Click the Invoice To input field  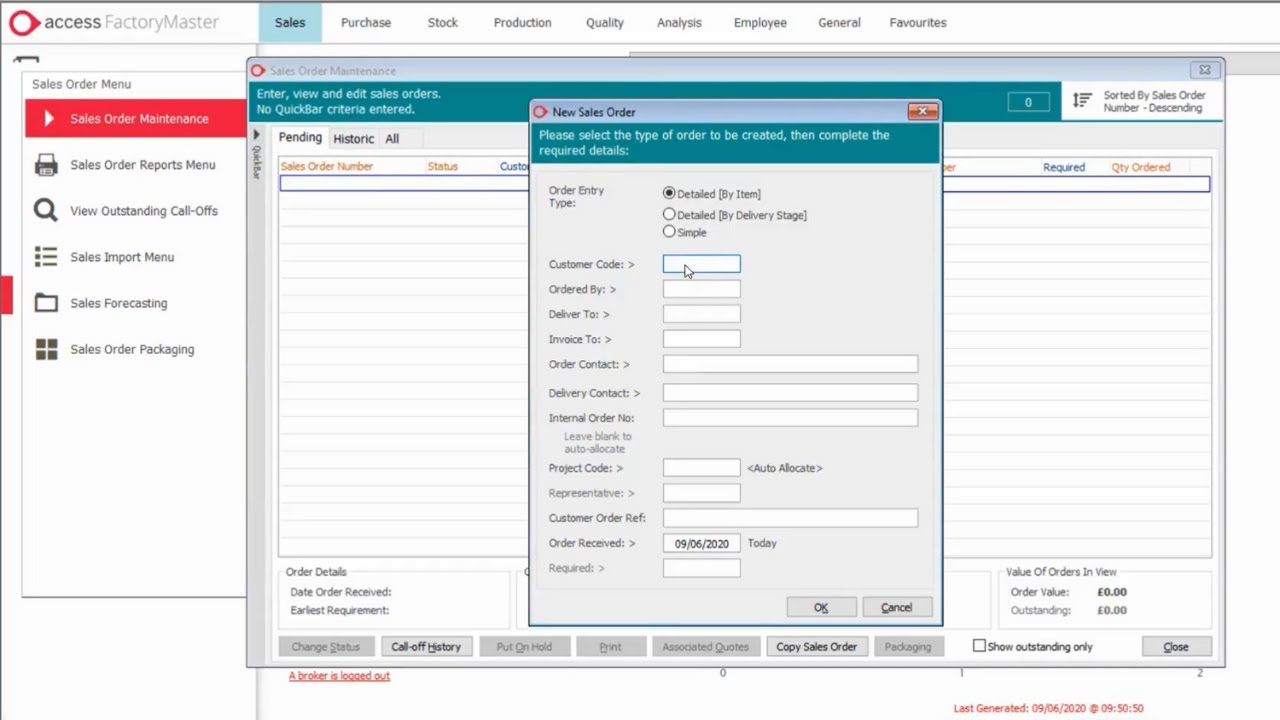click(702, 339)
